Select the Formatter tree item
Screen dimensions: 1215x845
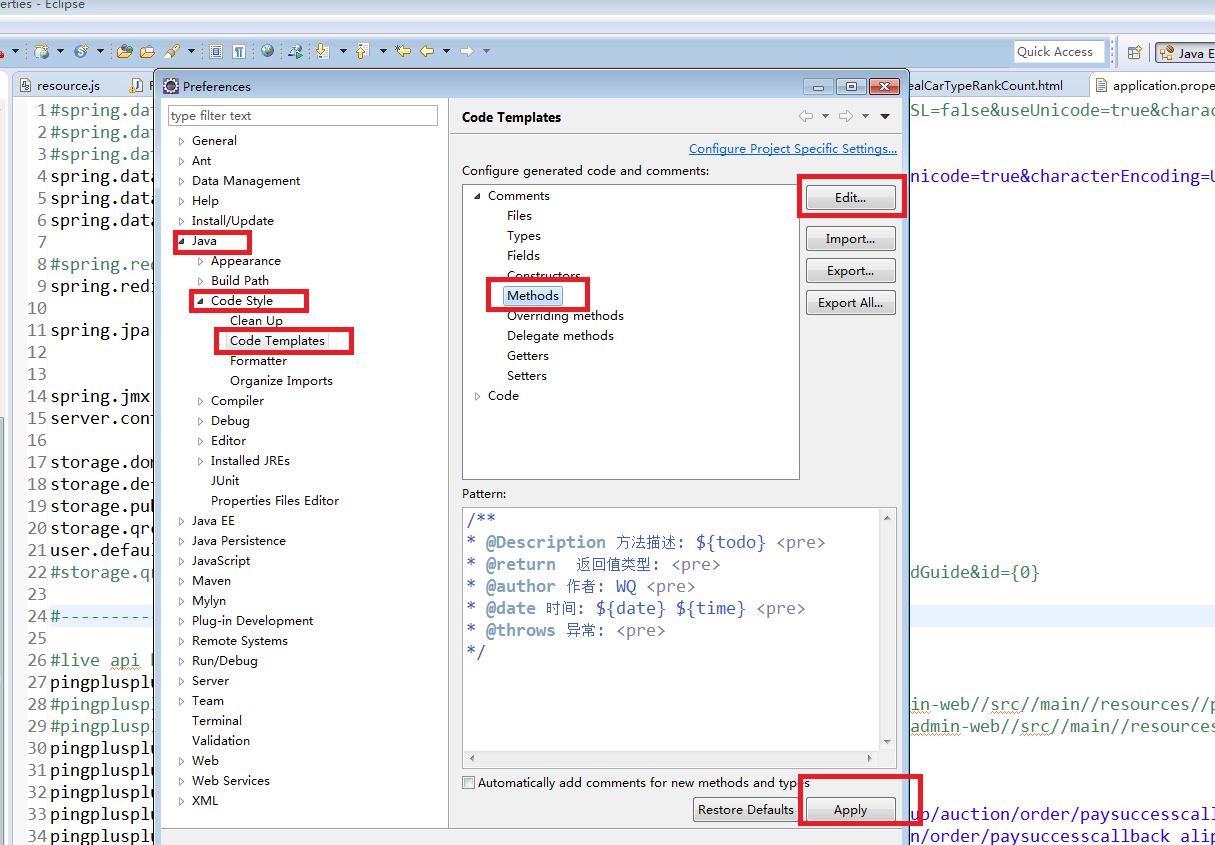click(x=258, y=361)
